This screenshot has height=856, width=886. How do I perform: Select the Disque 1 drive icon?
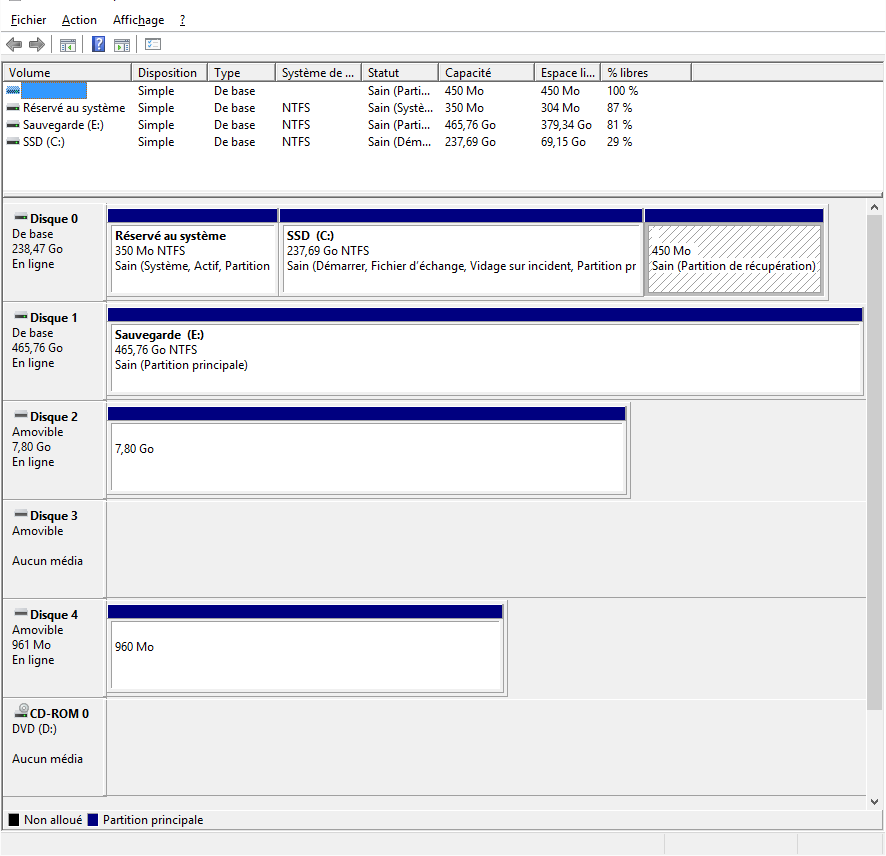tap(21, 316)
